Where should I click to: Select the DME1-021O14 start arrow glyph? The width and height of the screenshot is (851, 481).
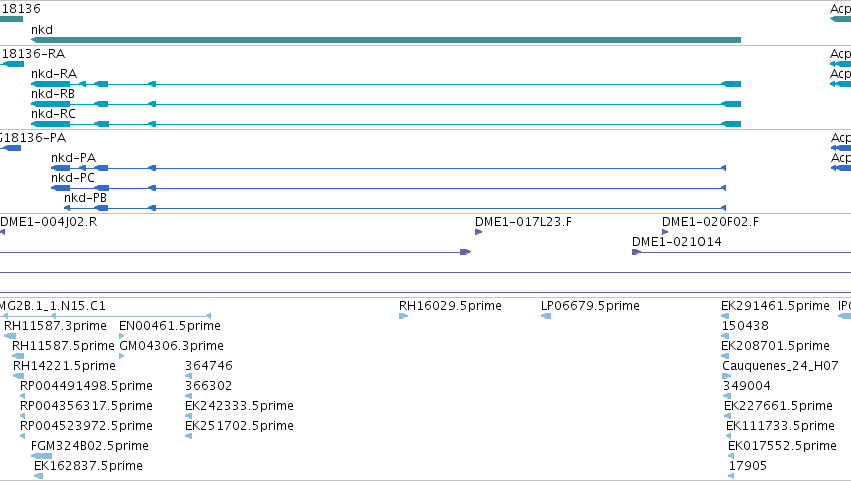(636, 252)
